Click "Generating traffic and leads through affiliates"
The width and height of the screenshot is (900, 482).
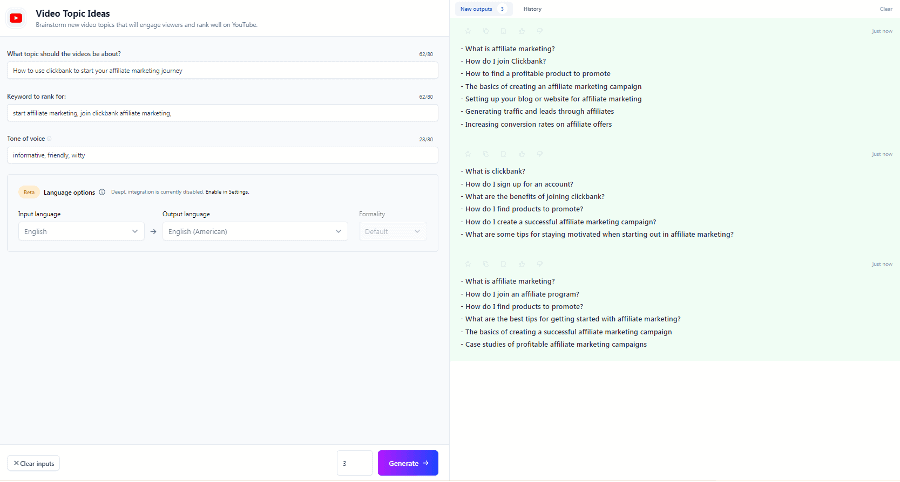tap(540, 111)
